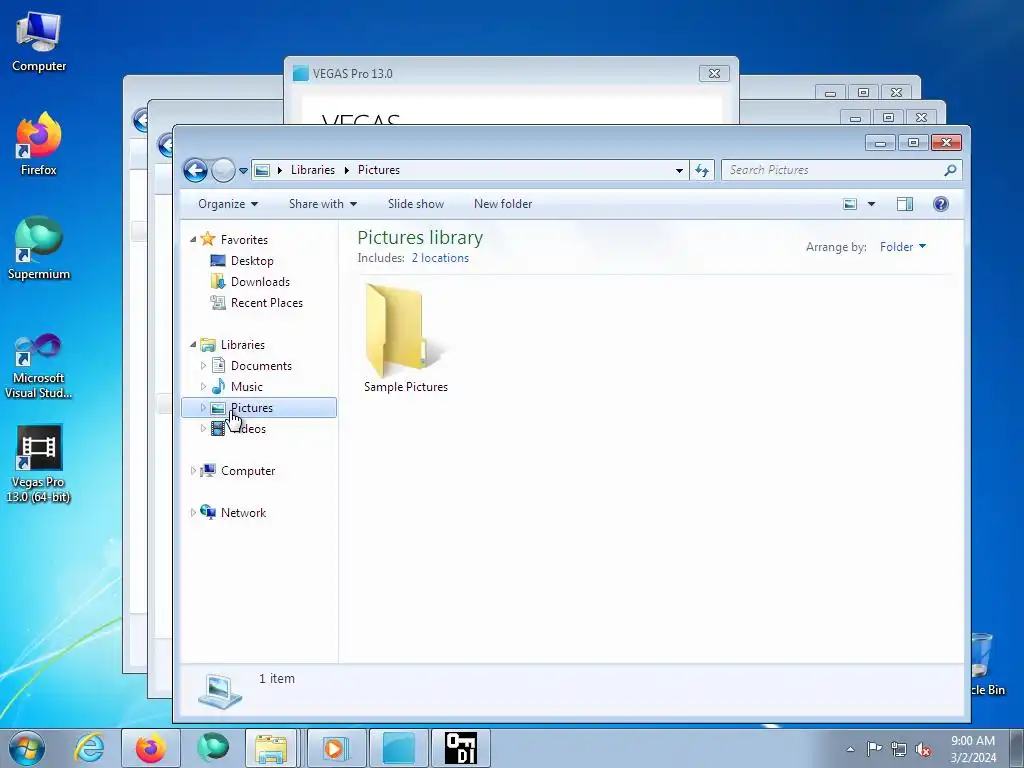Click the OTDI taskbar icon

click(x=461, y=748)
